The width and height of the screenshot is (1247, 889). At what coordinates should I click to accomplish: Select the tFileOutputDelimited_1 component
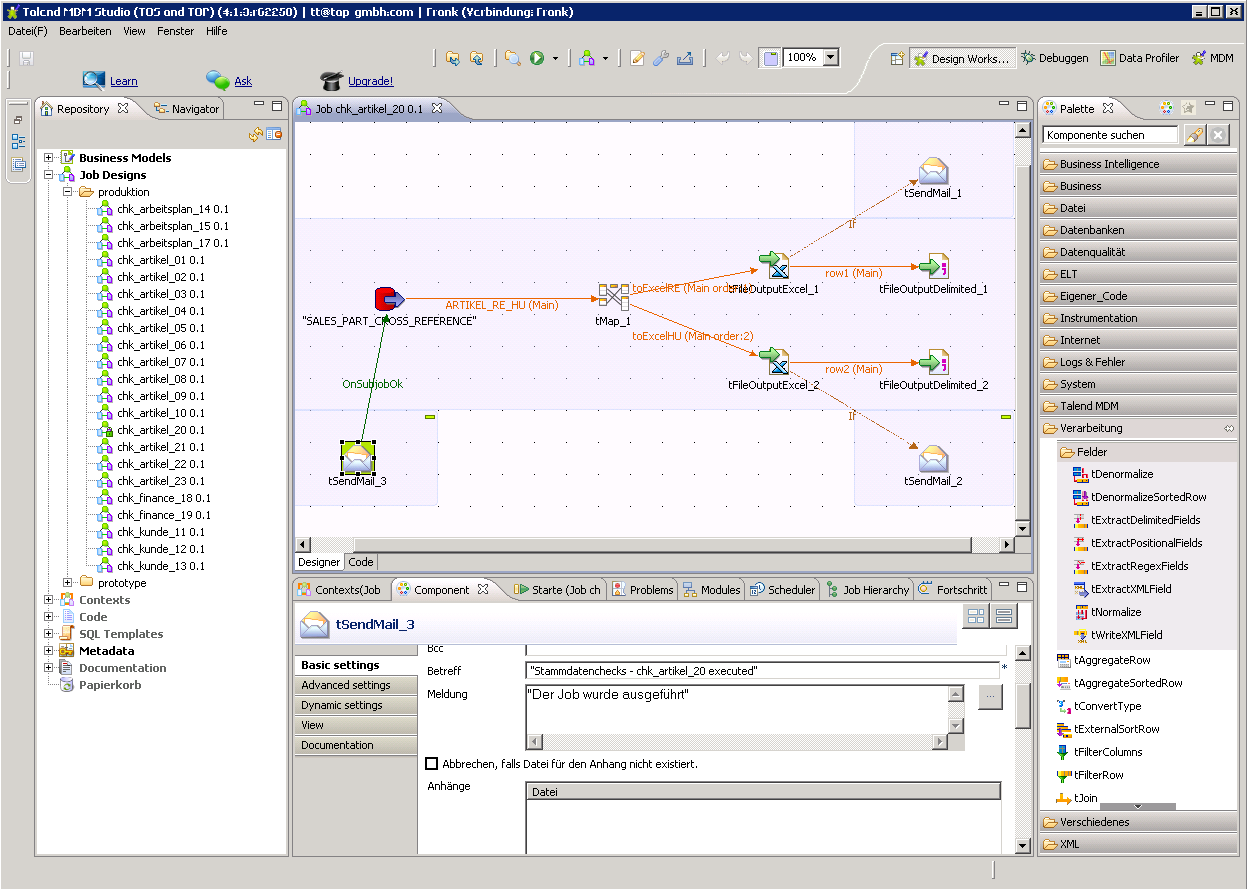pos(933,265)
